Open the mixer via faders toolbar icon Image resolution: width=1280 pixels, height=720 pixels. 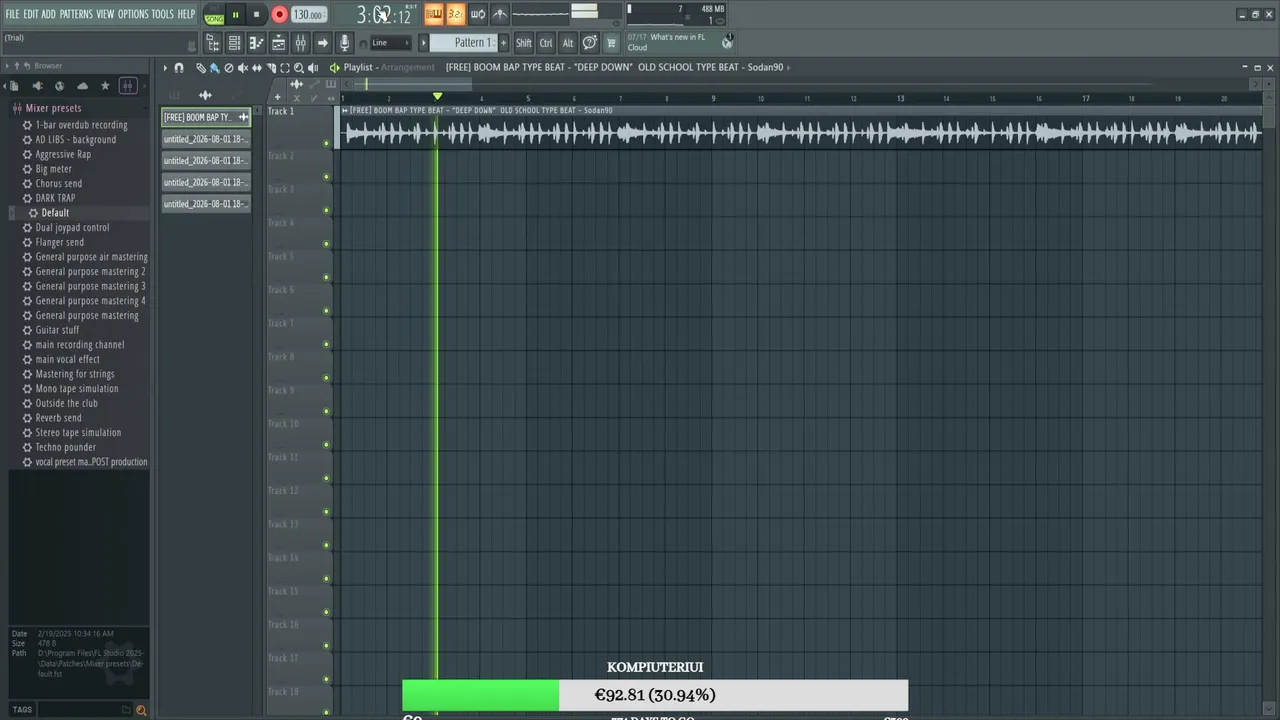(300, 43)
